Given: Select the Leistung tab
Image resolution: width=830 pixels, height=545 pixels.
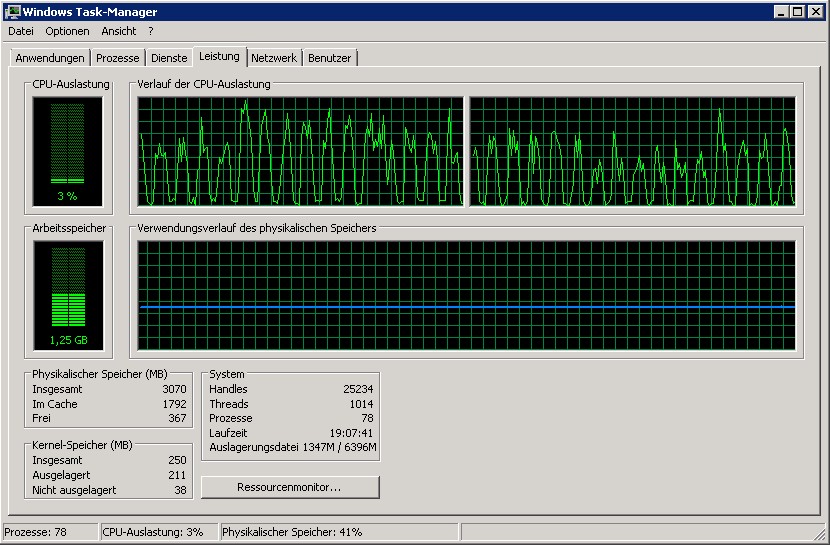Looking at the screenshot, I should (220, 56).
